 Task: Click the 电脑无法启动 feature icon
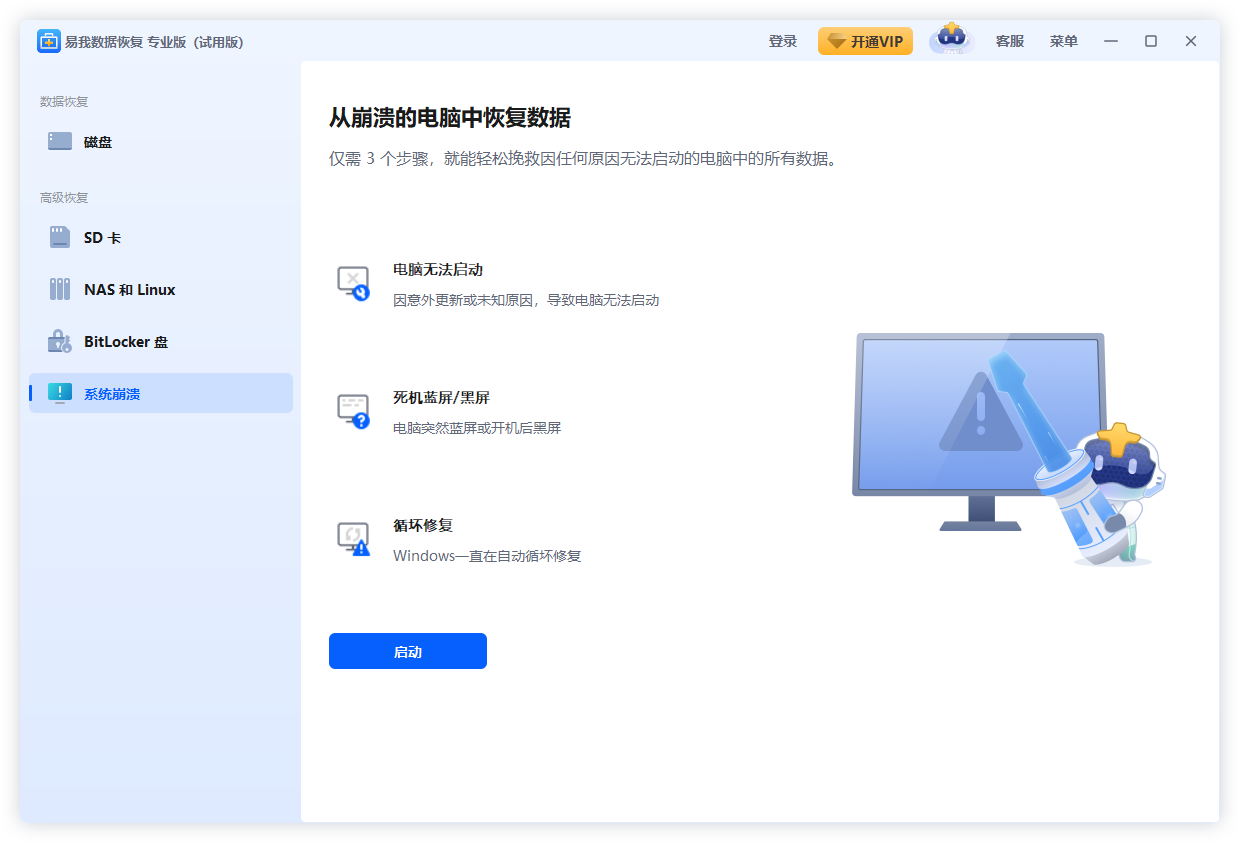click(x=353, y=282)
